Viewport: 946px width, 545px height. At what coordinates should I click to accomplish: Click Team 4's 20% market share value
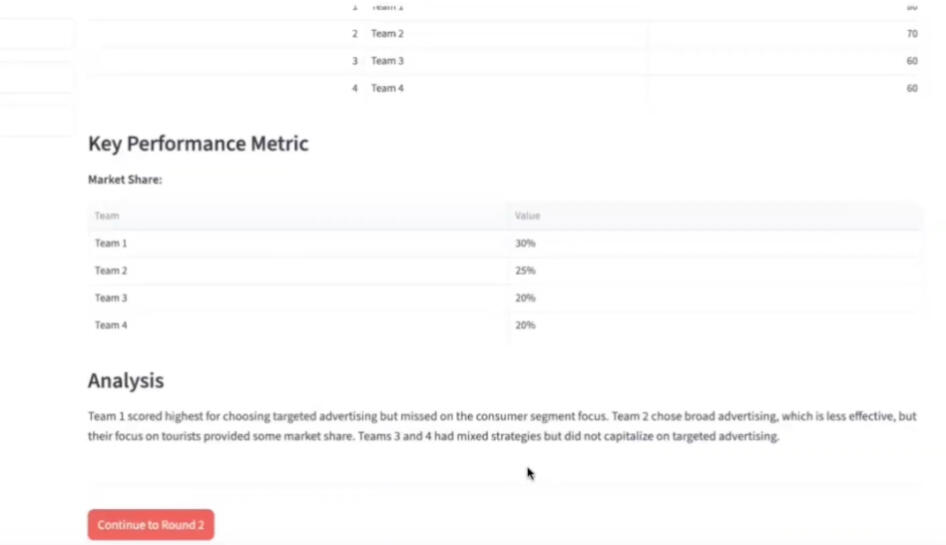click(525, 325)
